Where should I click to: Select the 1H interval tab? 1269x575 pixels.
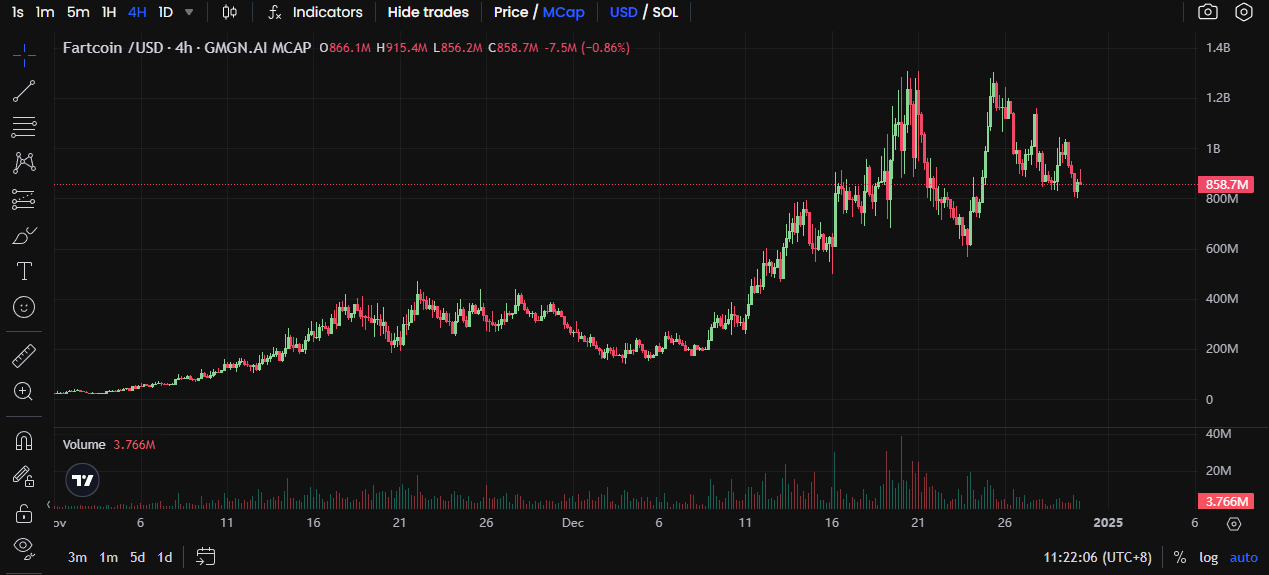[x=108, y=12]
